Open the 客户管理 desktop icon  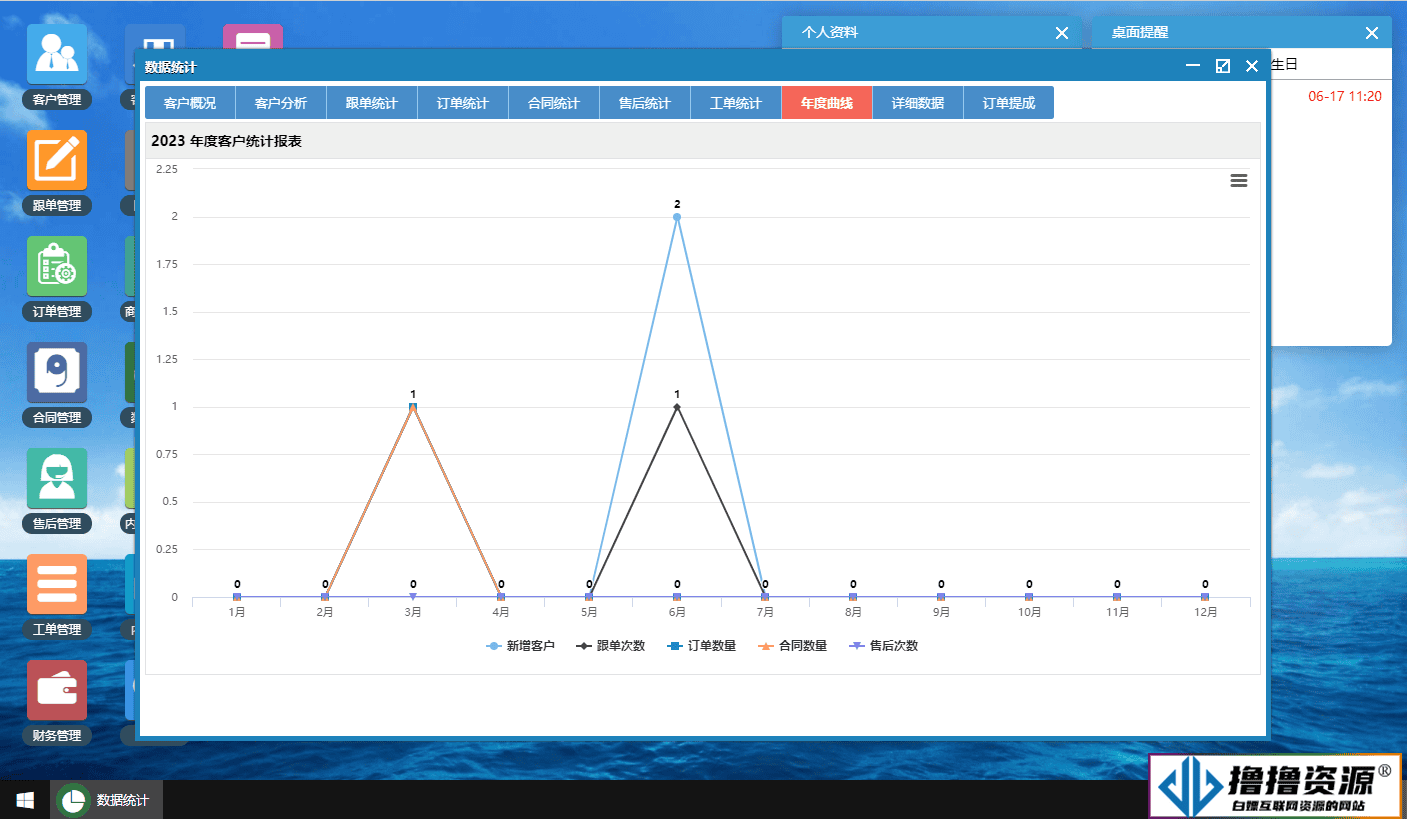point(56,54)
